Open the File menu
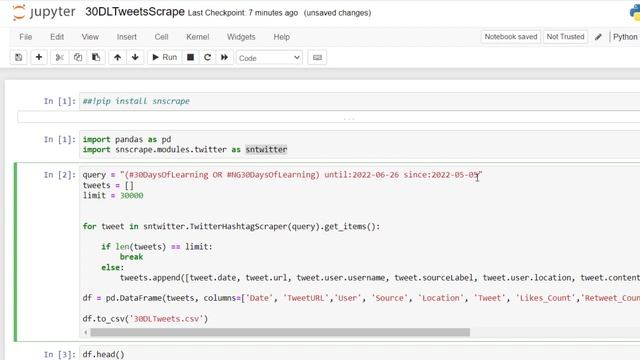This screenshot has width=640, height=360. coord(25,37)
